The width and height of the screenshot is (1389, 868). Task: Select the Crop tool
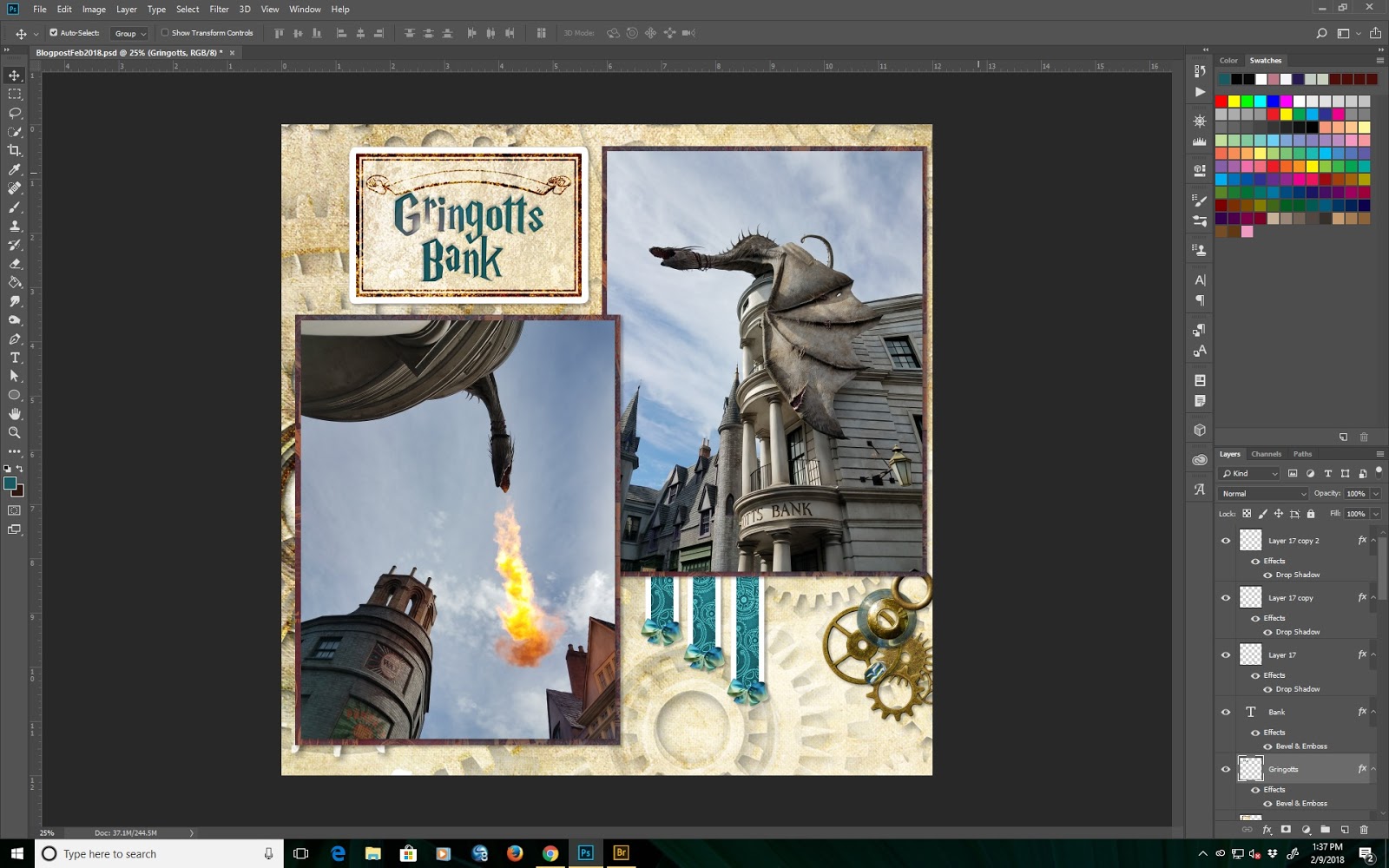click(x=15, y=151)
